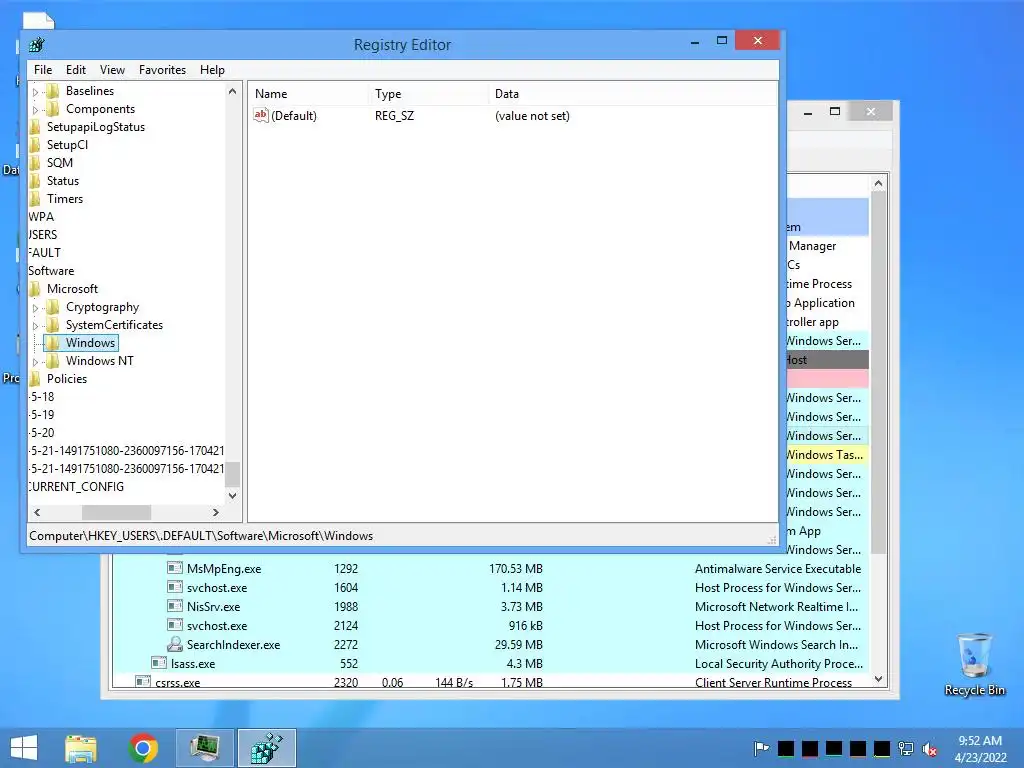Select the Status key
The height and width of the screenshot is (768, 1024).
(63, 181)
